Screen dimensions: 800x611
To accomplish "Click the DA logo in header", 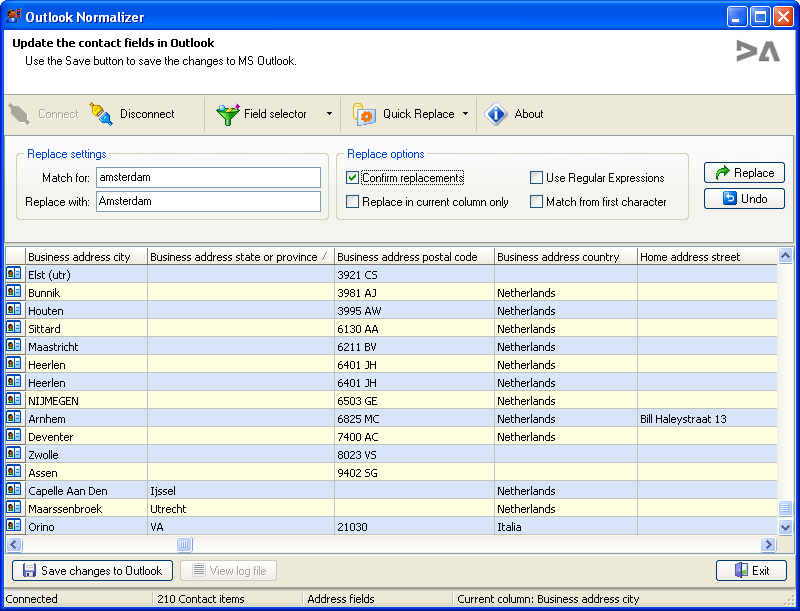I will click(757, 52).
